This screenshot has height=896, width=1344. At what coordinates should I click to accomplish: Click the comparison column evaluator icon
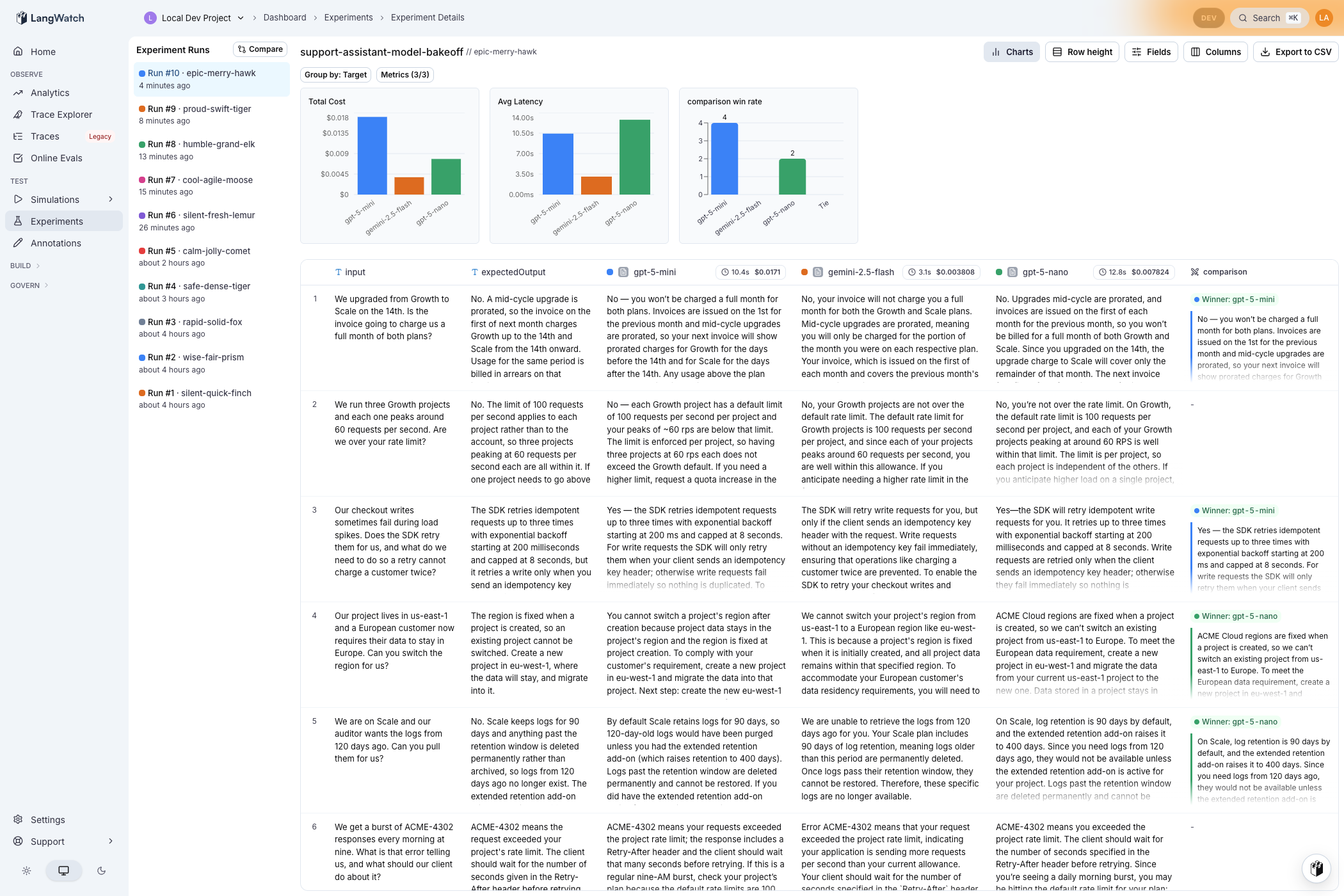1194,272
